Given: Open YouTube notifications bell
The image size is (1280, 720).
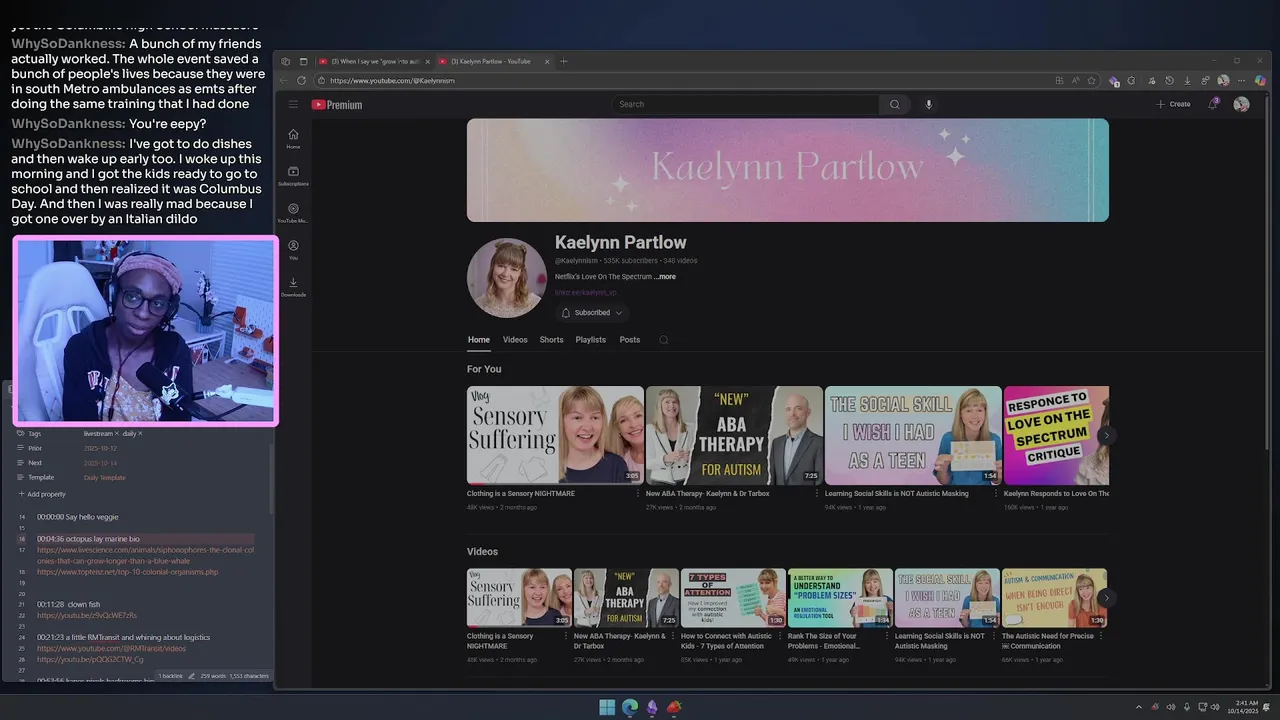Looking at the screenshot, I should (1213, 104).
